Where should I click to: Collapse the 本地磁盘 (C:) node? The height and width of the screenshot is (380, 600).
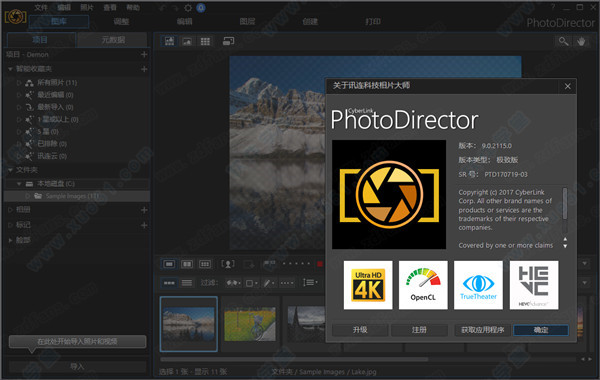coord(18,184)
